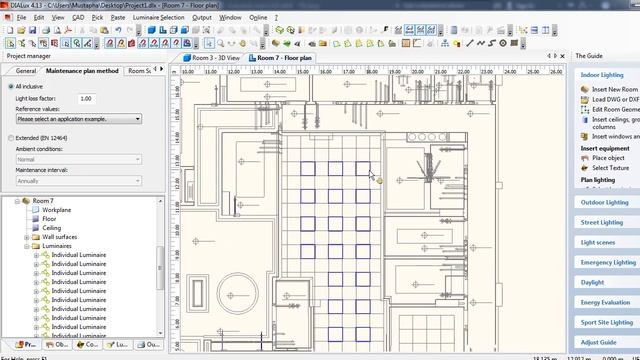Click the Open file folder icon
The image size is (640, 360).
(x=21, y=30)
